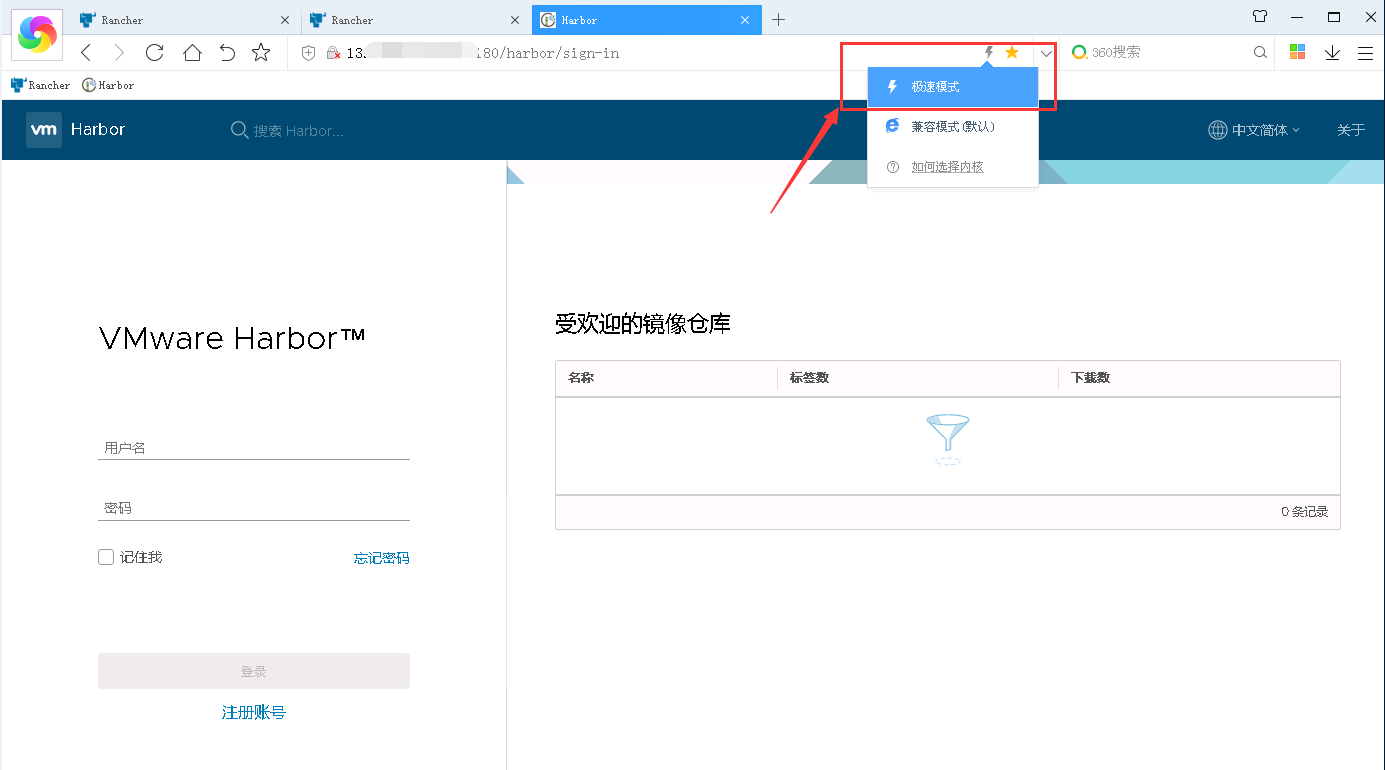Expand the address bar dropdown arrow
Image resolution: width=1385 pixels, height=770 pixels.
click(1046, 53)
